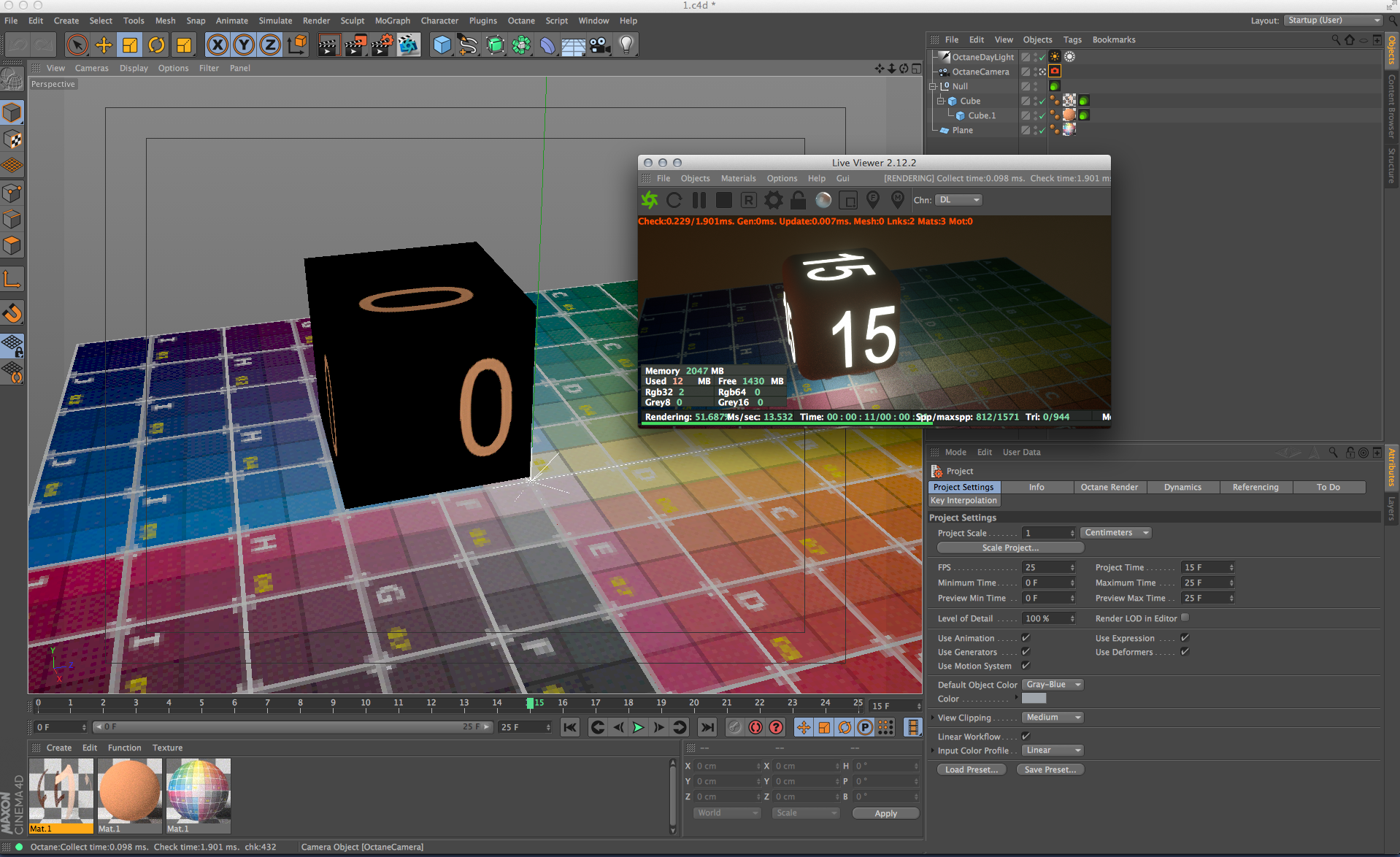The width and height of the screenshot is (1400, 857).
Task: Open the Centimeters unit dropdown
Action: point(1115,533)
